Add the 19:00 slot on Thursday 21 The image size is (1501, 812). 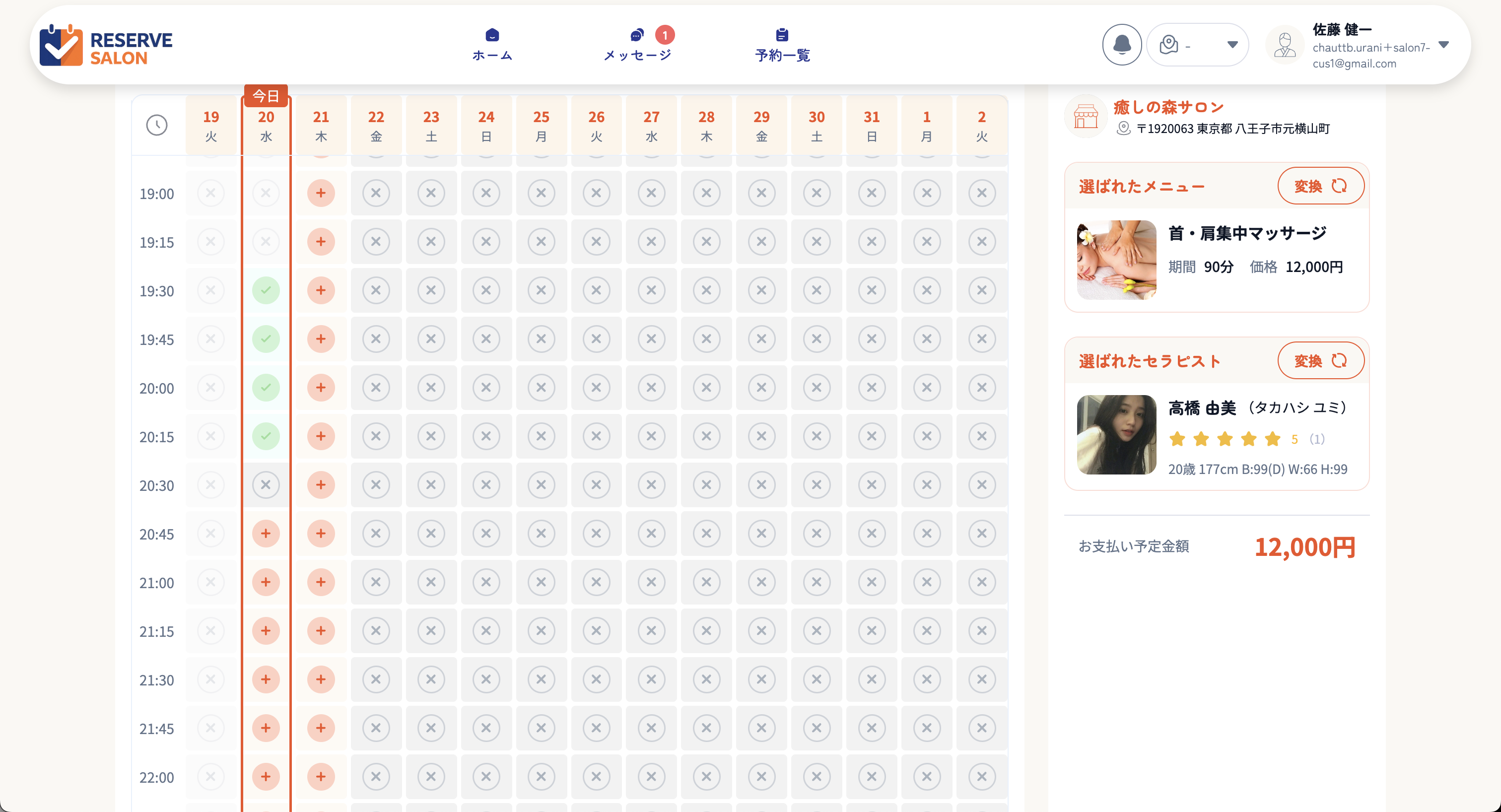click(x=321, y=193)
